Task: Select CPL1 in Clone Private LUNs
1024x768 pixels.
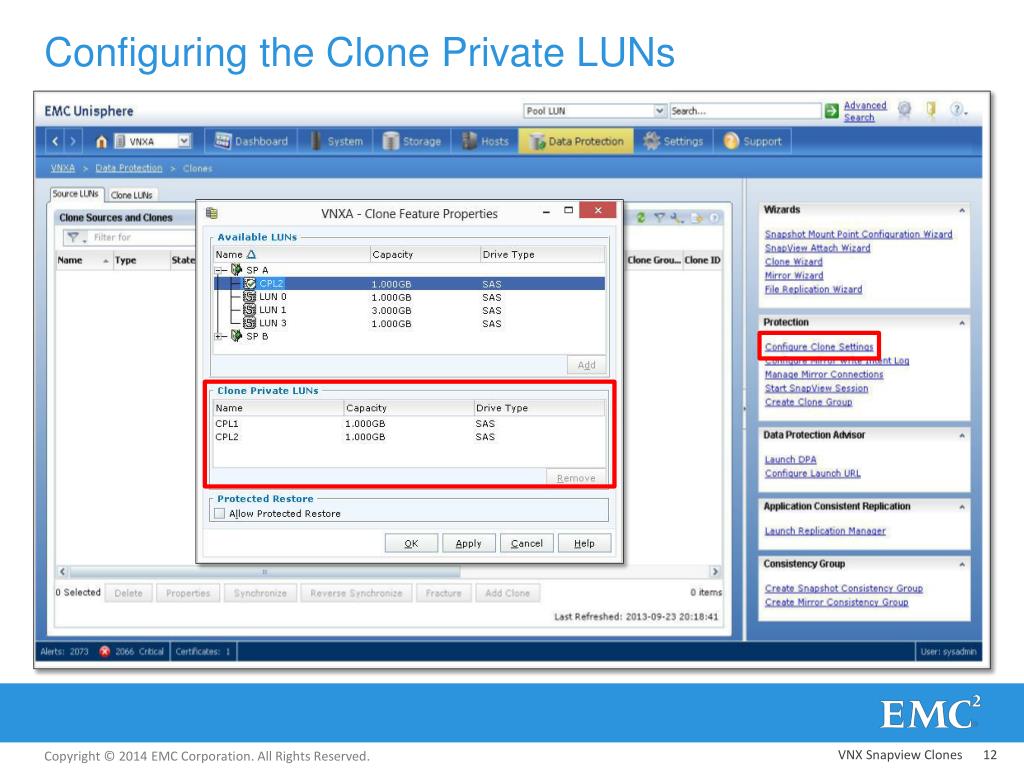Action: coord(409,423)
